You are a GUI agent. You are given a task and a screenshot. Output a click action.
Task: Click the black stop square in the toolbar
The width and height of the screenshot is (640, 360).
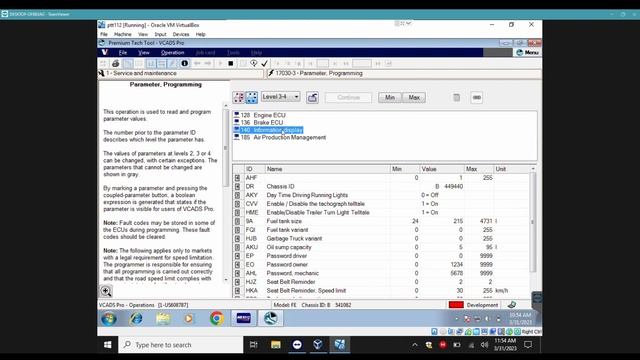(x=231, y=64)
